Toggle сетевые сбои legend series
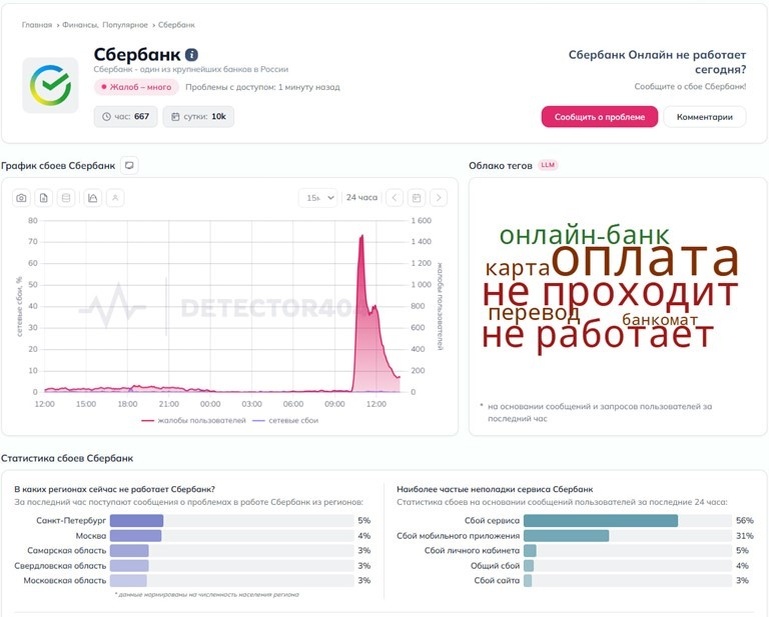Image resolution: width=769 pixels, height=617 pixels. [x=285, y=420]
